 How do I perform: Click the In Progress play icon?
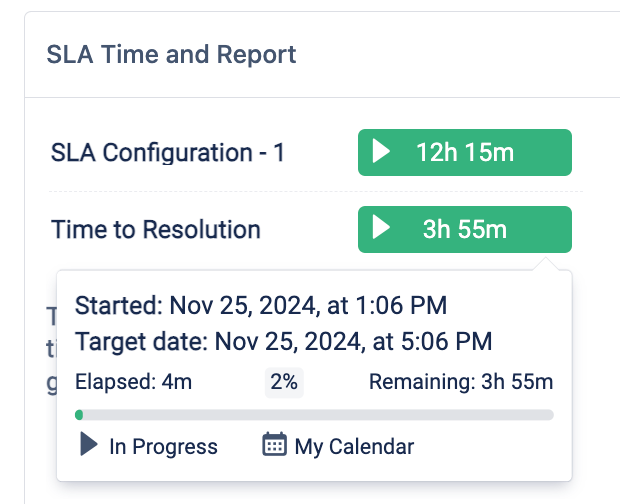pyautogui.click(x=88, y=446)
